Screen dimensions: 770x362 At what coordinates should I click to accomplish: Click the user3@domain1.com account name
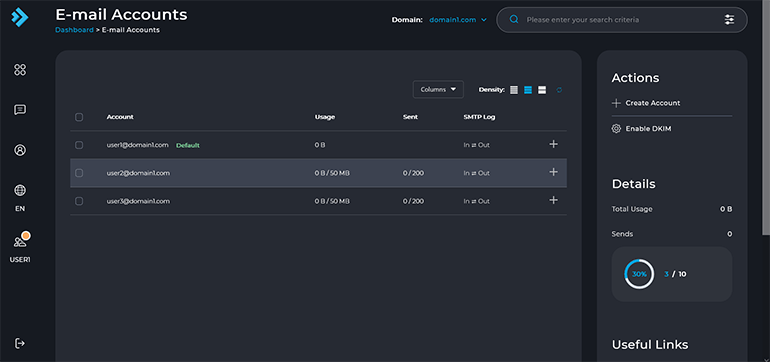(138, 201)
